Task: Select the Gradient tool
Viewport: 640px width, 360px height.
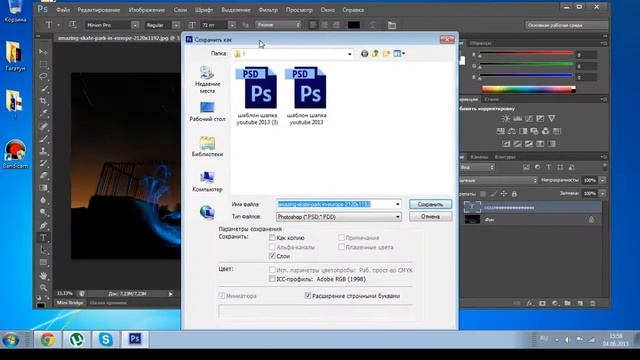Action: tap(43, 188)
